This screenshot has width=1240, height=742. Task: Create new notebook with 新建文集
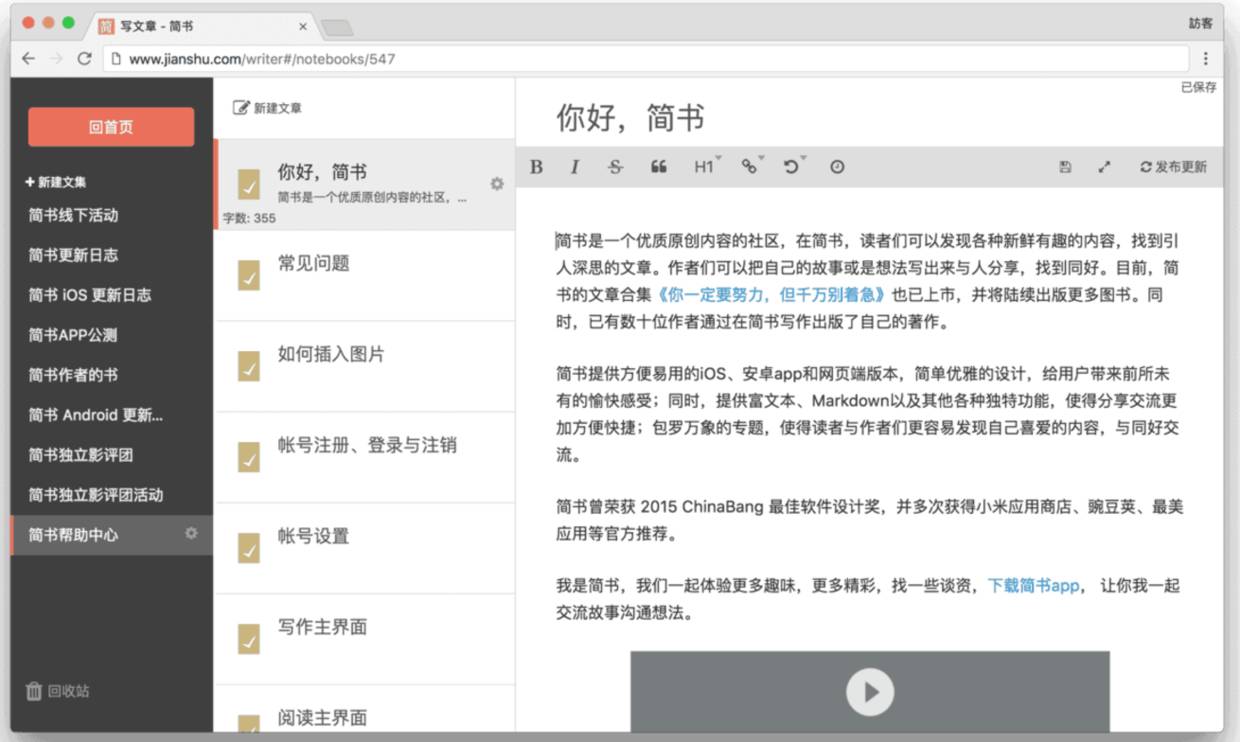(x=56, y=182)
